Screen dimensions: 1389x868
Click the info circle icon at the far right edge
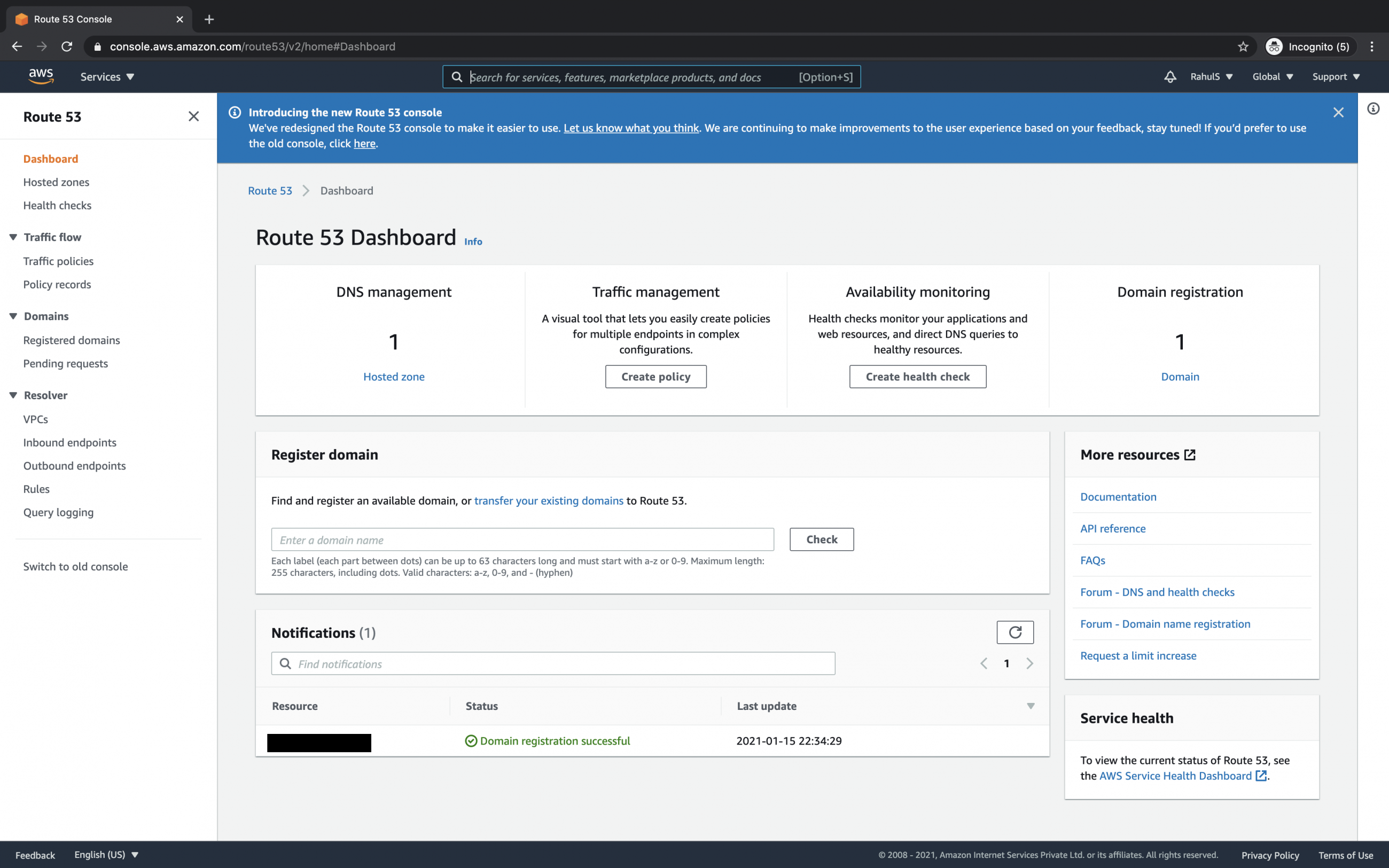pos(1373,108)
